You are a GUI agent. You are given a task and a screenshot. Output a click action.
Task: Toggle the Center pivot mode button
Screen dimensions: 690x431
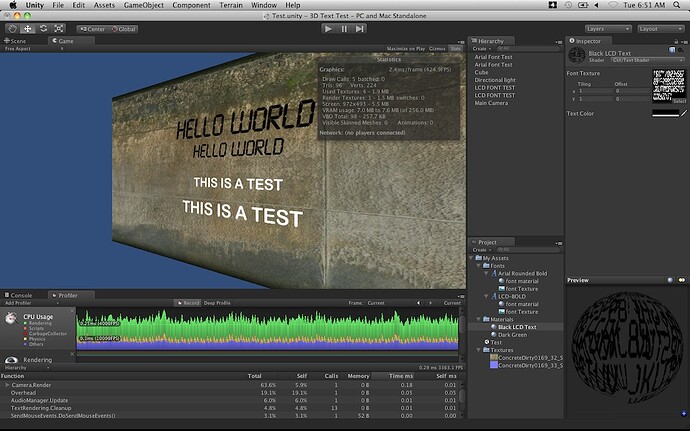coord(93,29)
